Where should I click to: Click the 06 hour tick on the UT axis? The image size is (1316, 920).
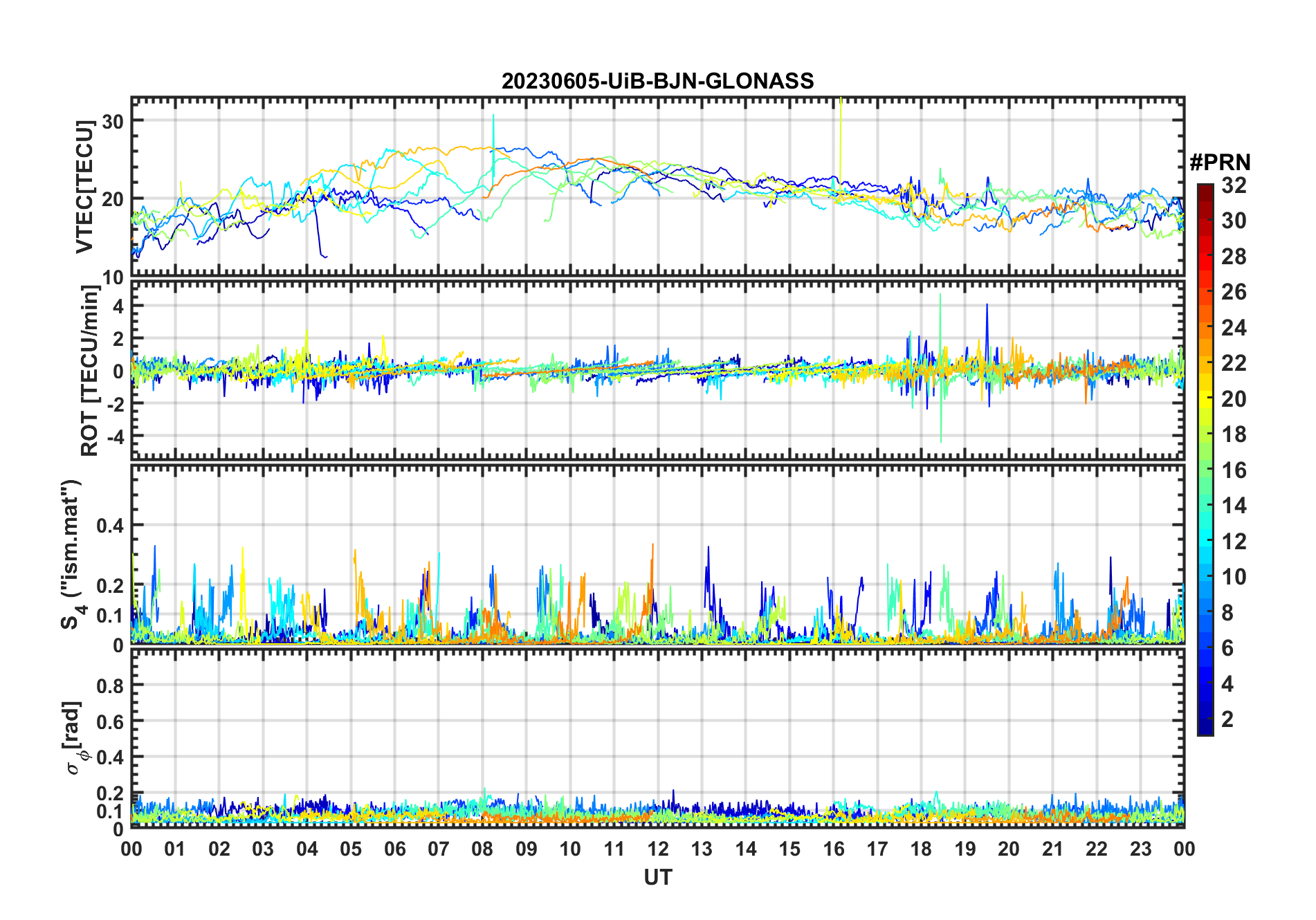pos(395,849)
